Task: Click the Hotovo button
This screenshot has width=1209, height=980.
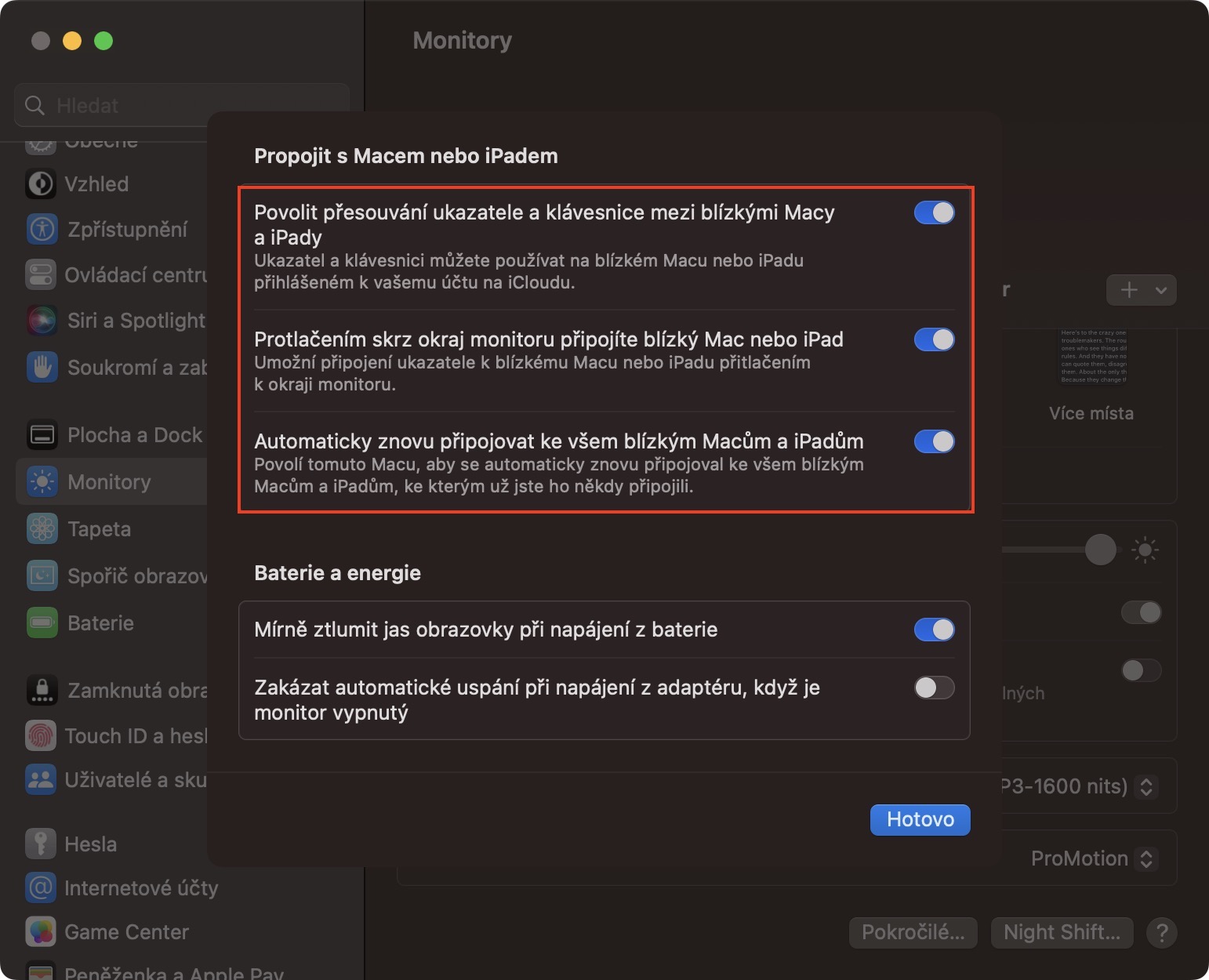Action: (920, 819)
